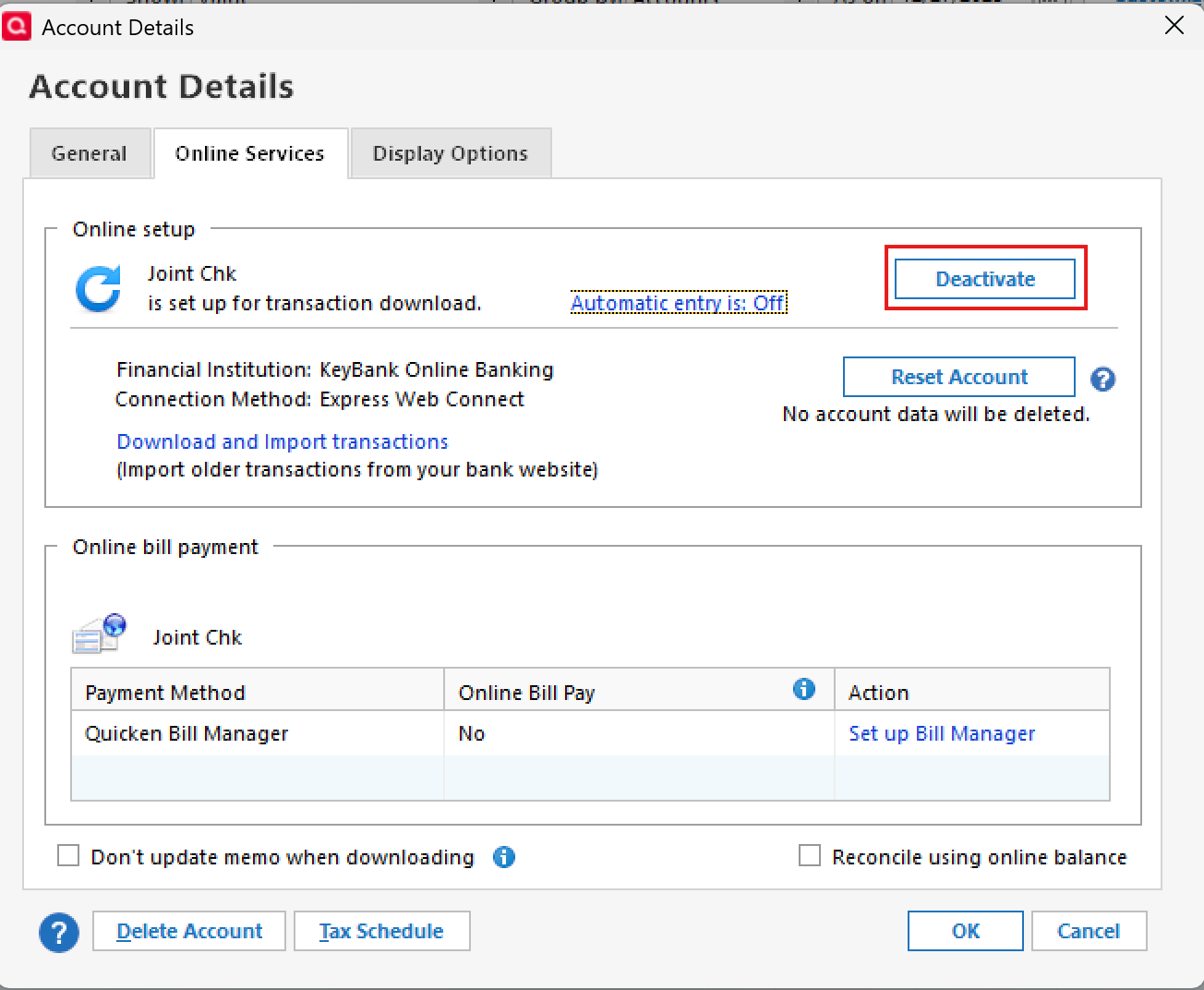Enable Don't update memo when downloading
The image size is (1204, 990).
click(68, 856)
